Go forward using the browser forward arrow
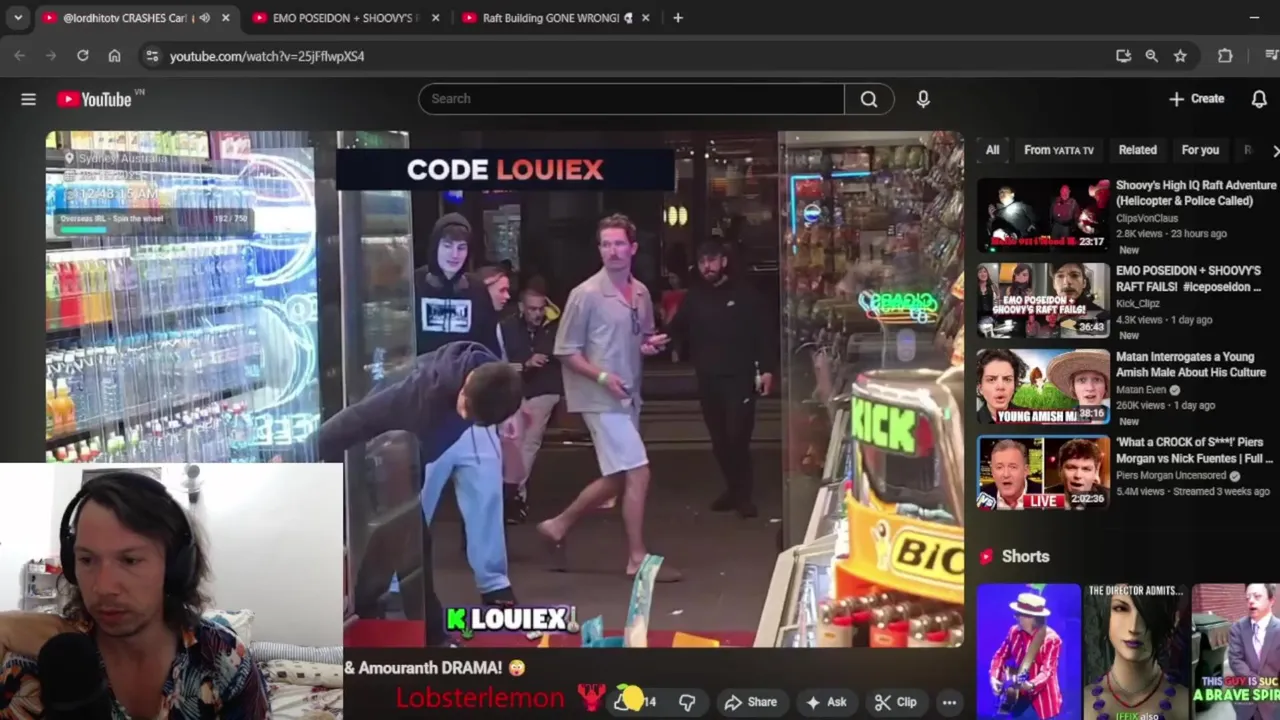1280x720 pixels. pos(51,56)
